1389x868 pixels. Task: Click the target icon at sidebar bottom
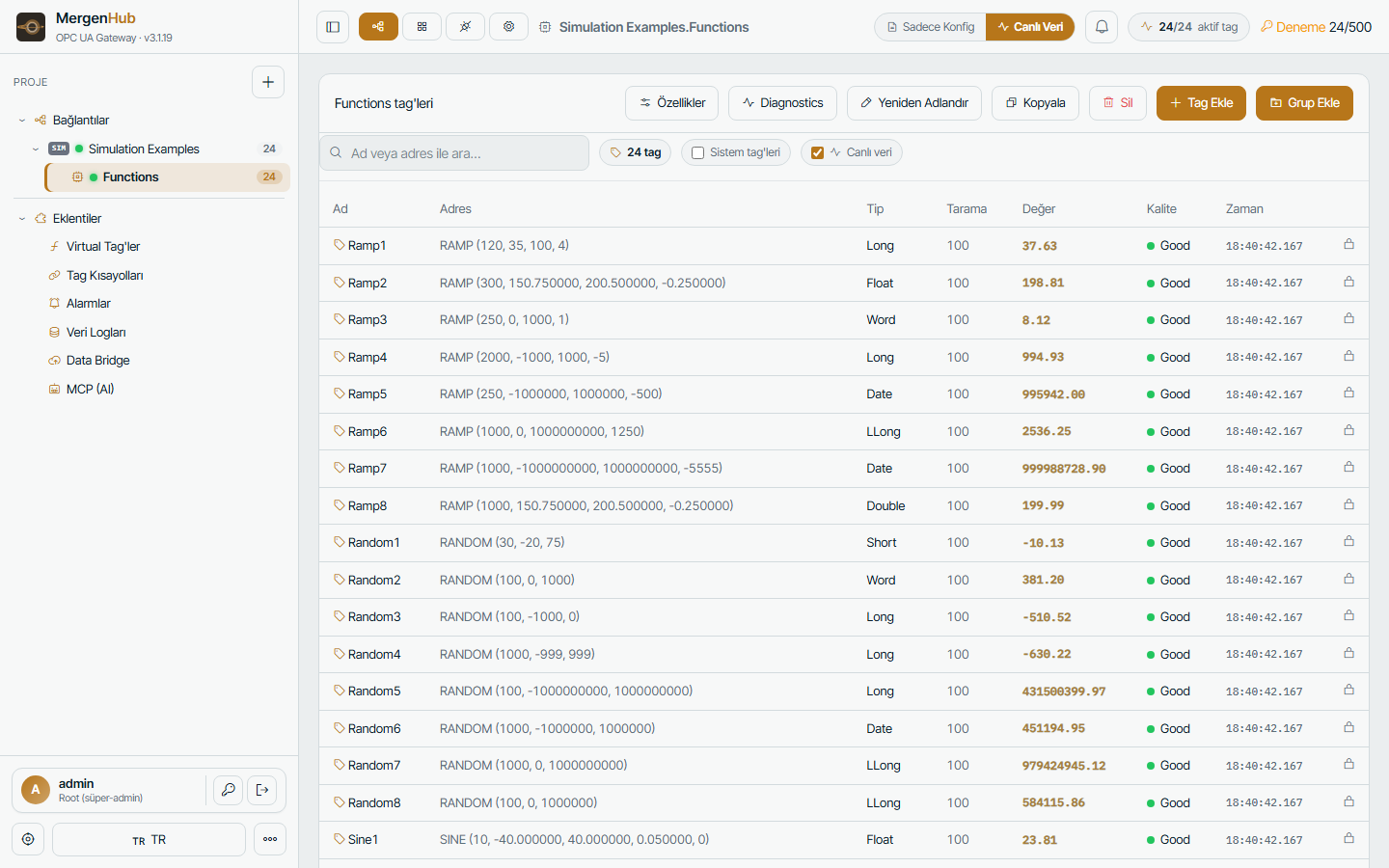(28, 839)
